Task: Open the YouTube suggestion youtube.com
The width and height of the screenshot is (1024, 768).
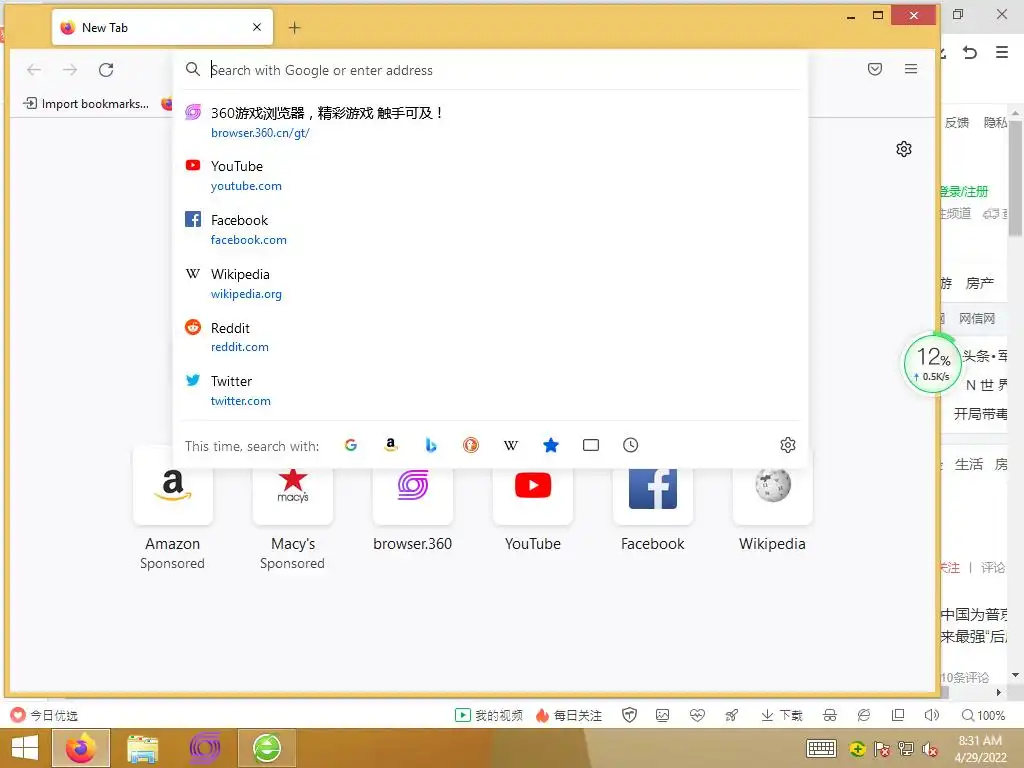Action: pos(490,176)
